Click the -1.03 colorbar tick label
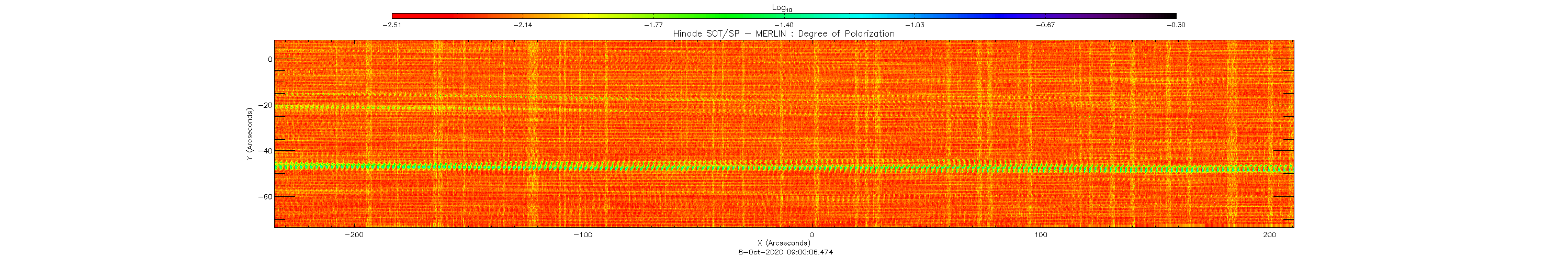The image size is (1568, 268). (x=915, y=25)
